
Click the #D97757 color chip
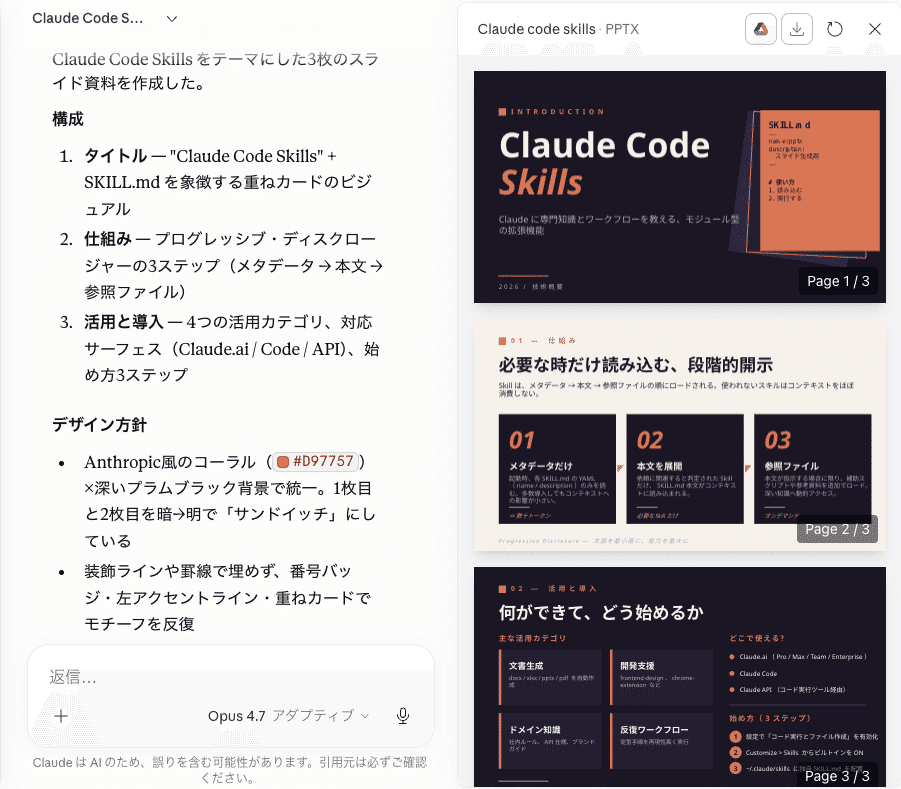tap(315, 461)
